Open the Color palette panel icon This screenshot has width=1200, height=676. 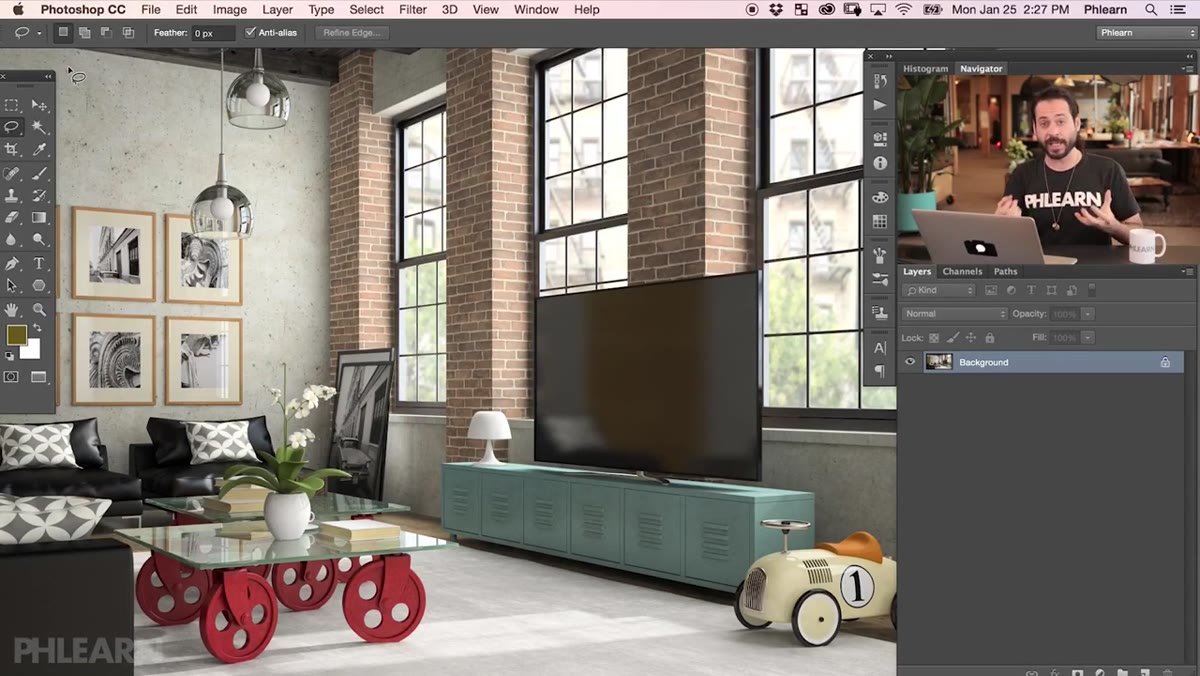coord(880,197)
